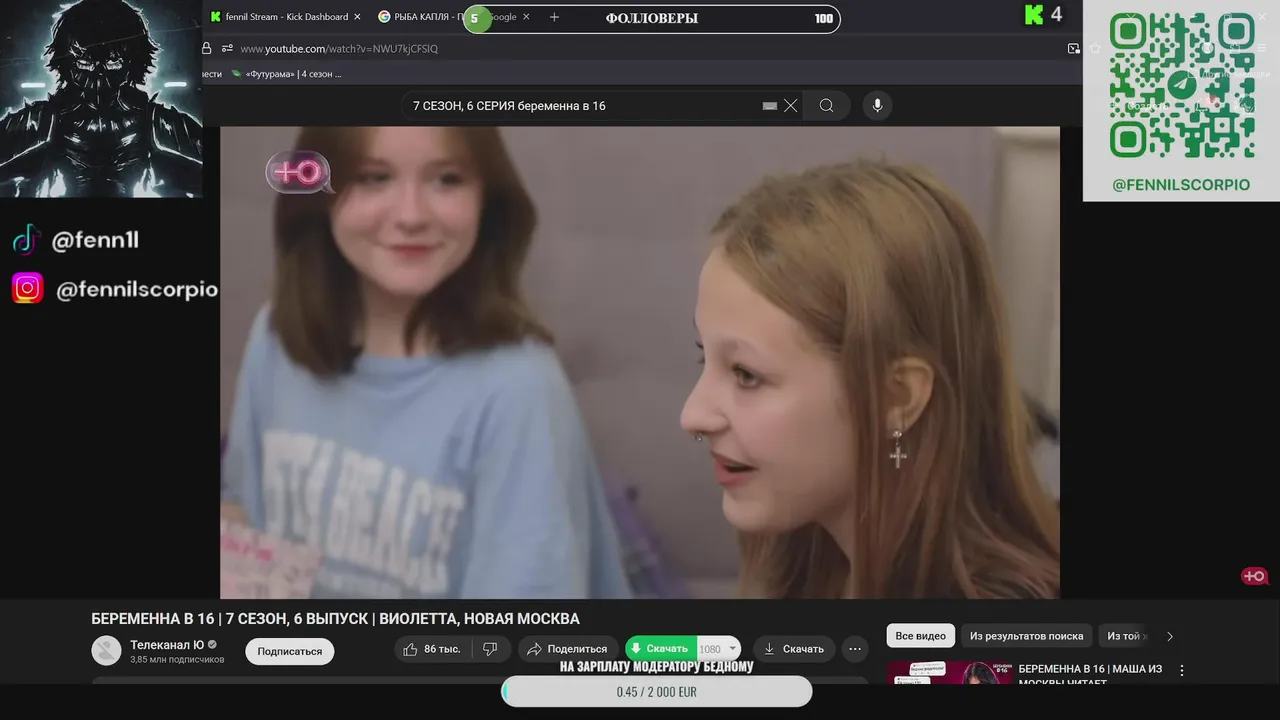
Task: Click the lock icon next to URL
Action: point(207,48)
